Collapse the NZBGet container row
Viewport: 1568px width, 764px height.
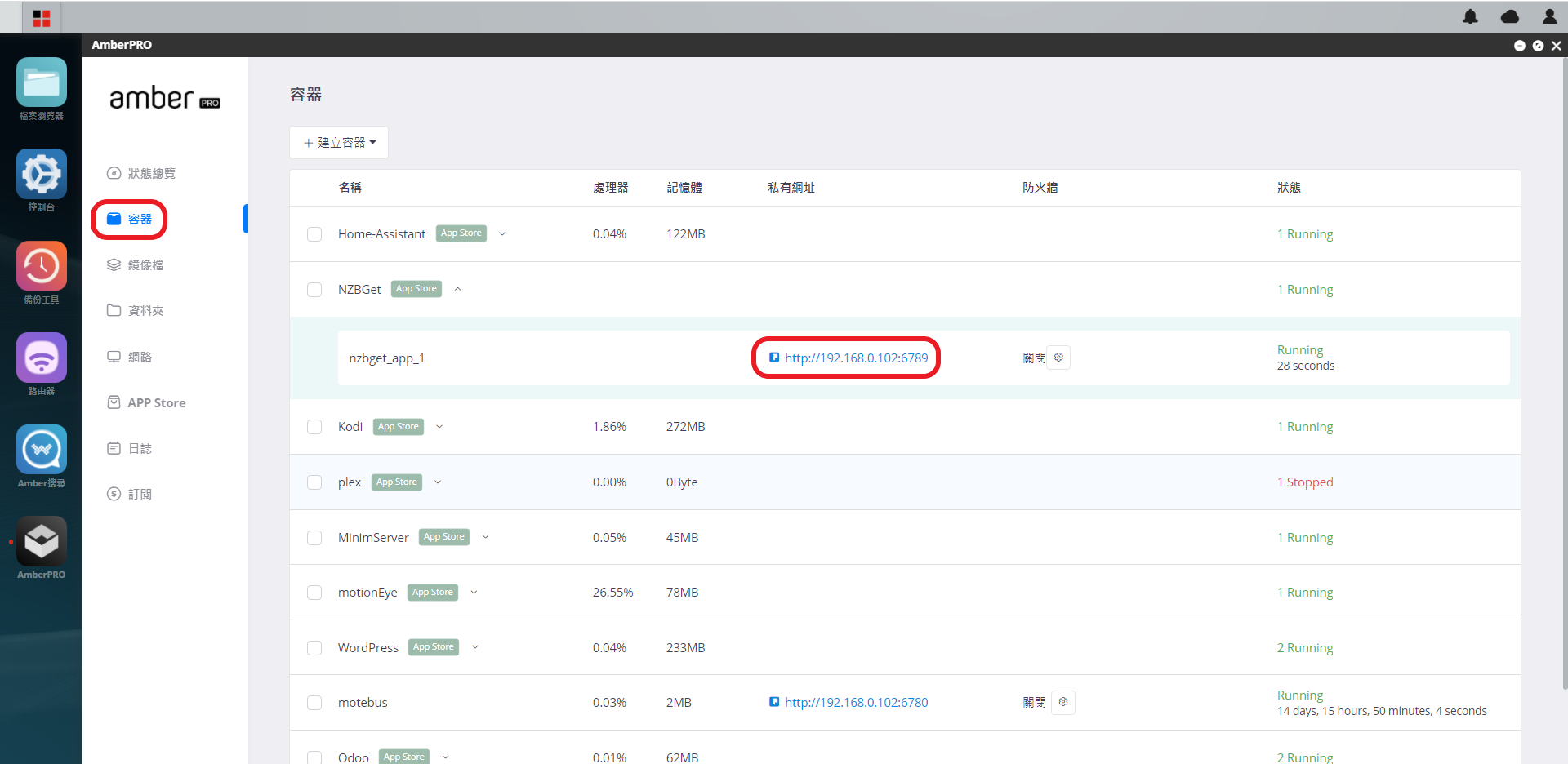tap(457, 289)
